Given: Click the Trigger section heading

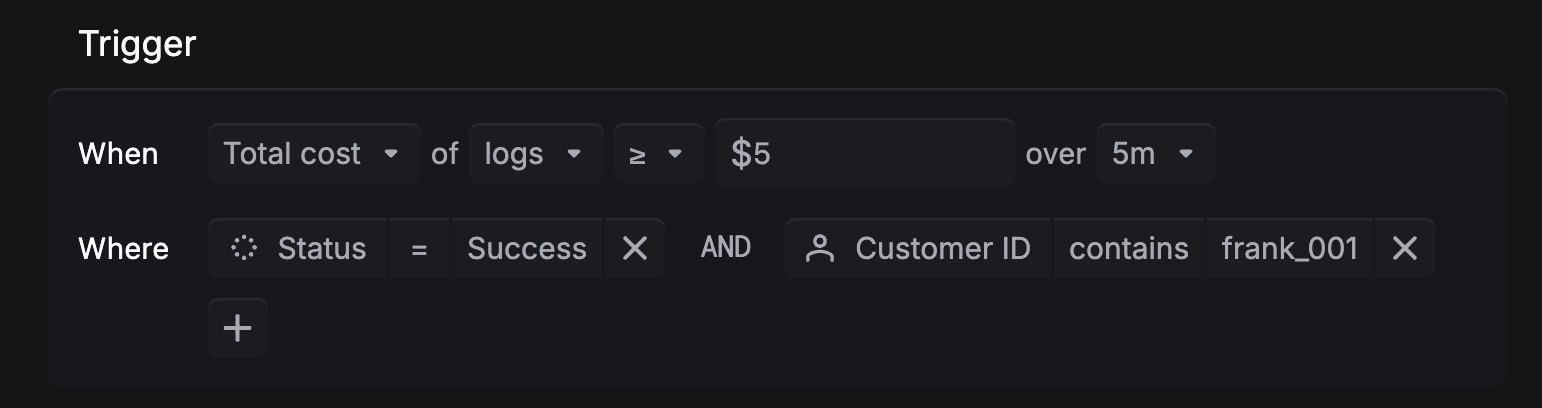Looking at the screenshot, I should tap(137, 44).
